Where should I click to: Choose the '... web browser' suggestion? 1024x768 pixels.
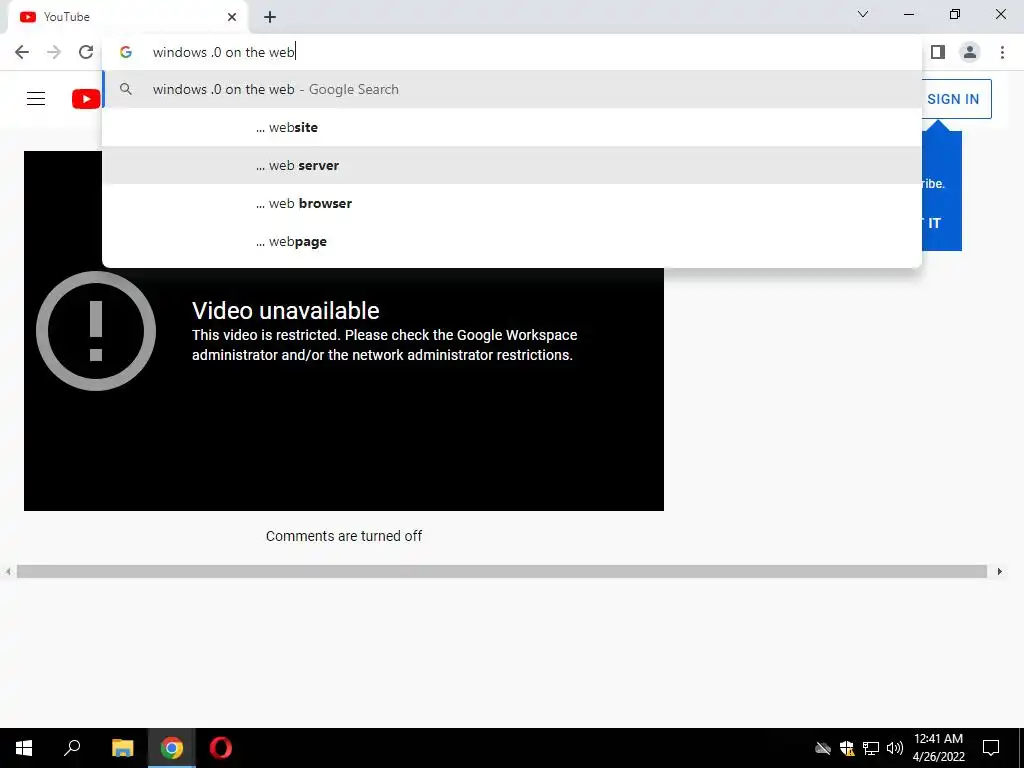point(512,203)
